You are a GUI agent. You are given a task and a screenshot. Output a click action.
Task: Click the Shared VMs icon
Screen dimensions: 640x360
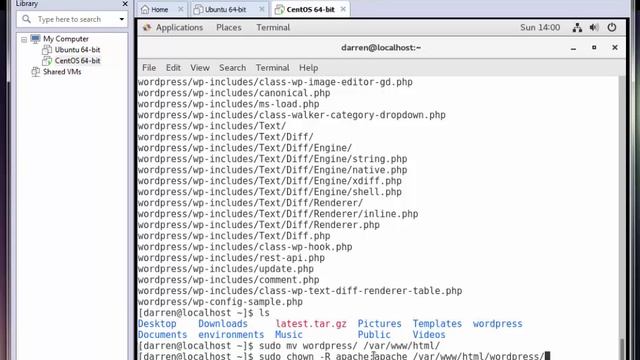tap(36, 72)
